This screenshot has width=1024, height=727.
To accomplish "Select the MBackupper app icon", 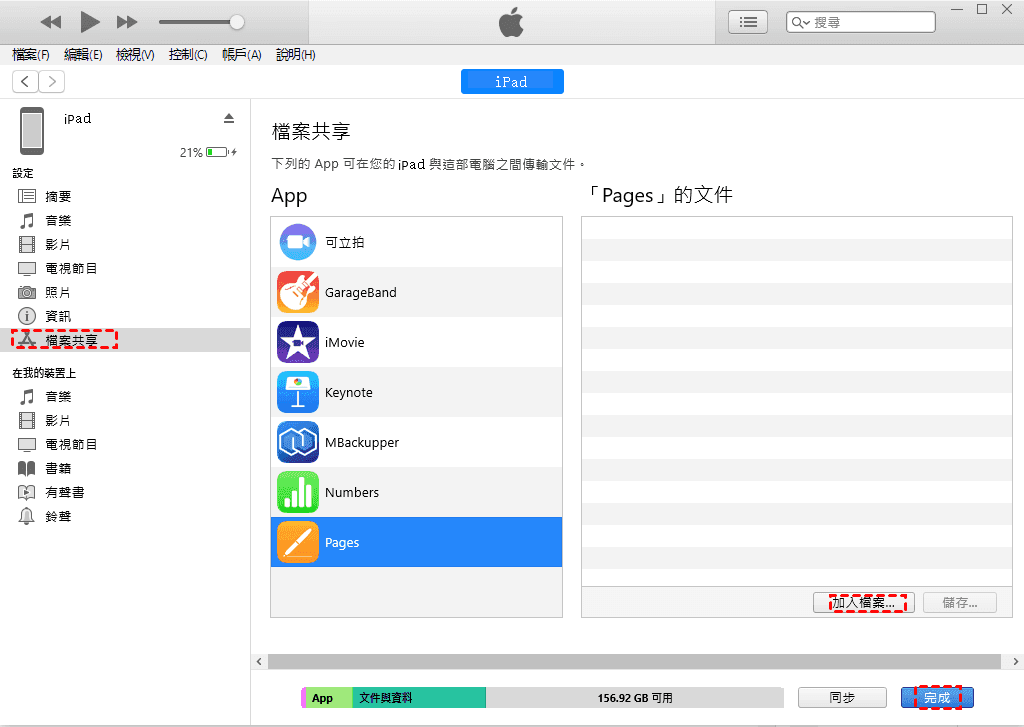I will [x=298, y=442].
